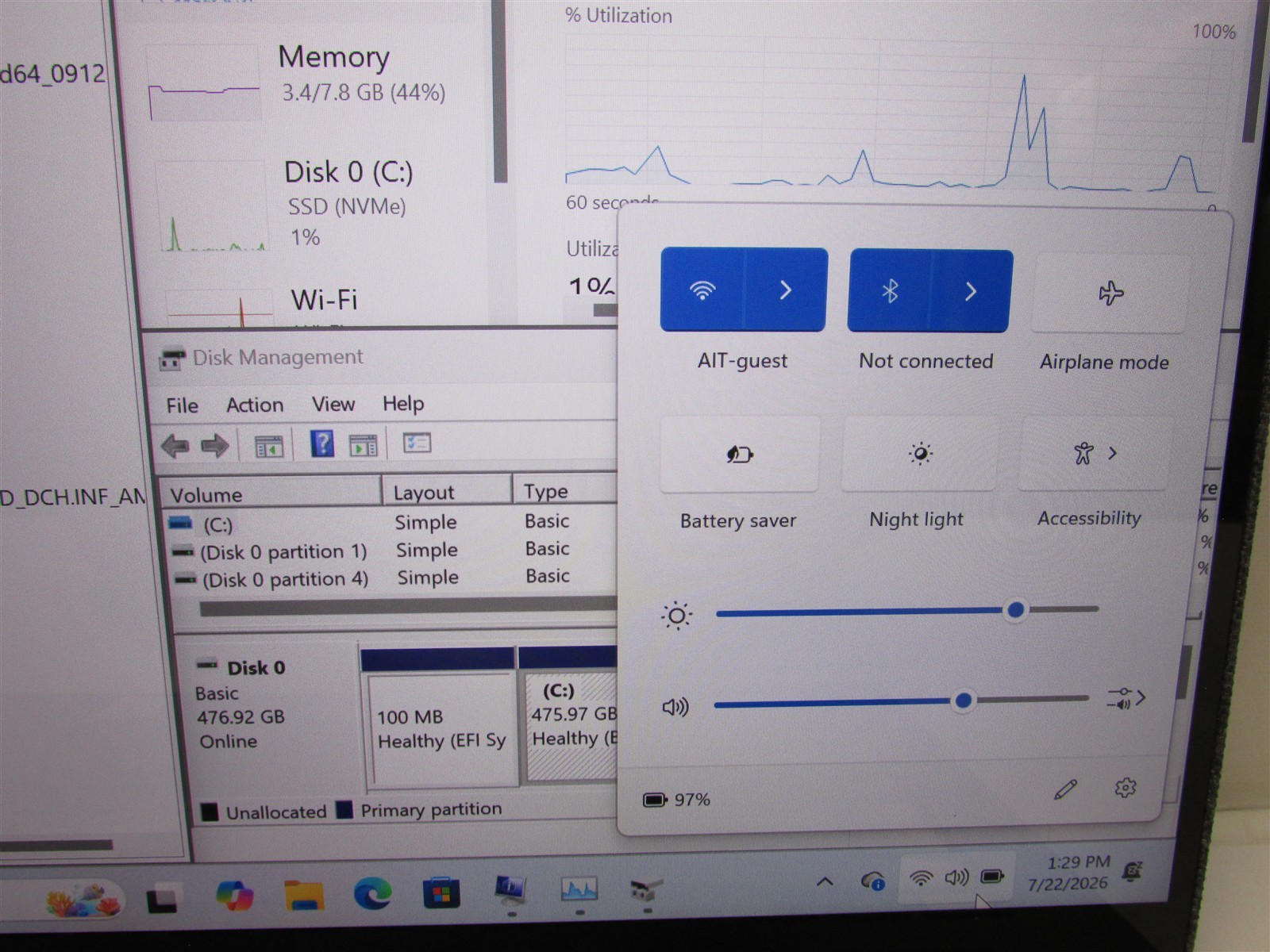
Task: Sort by the Type column header
Action: coord(565,489)
